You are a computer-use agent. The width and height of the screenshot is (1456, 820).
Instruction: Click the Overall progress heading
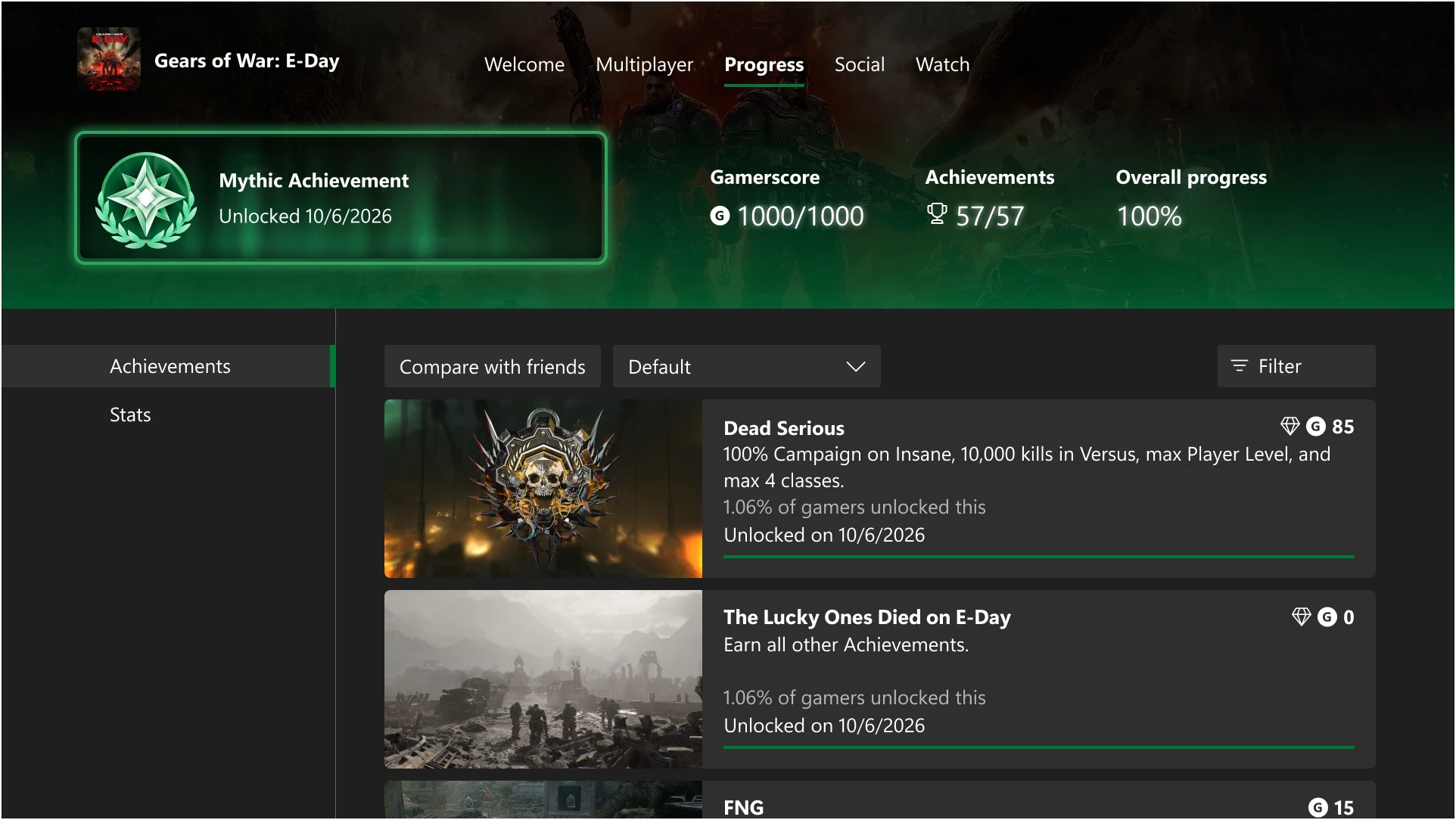point(1191,177)
